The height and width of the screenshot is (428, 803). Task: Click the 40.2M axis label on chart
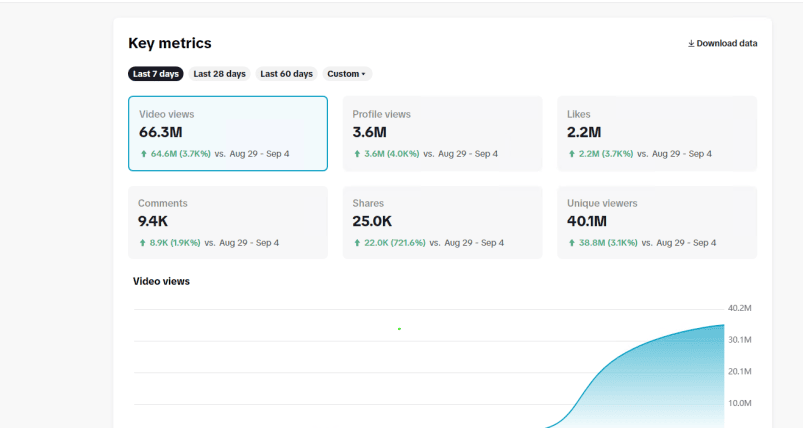coord(739,308)
